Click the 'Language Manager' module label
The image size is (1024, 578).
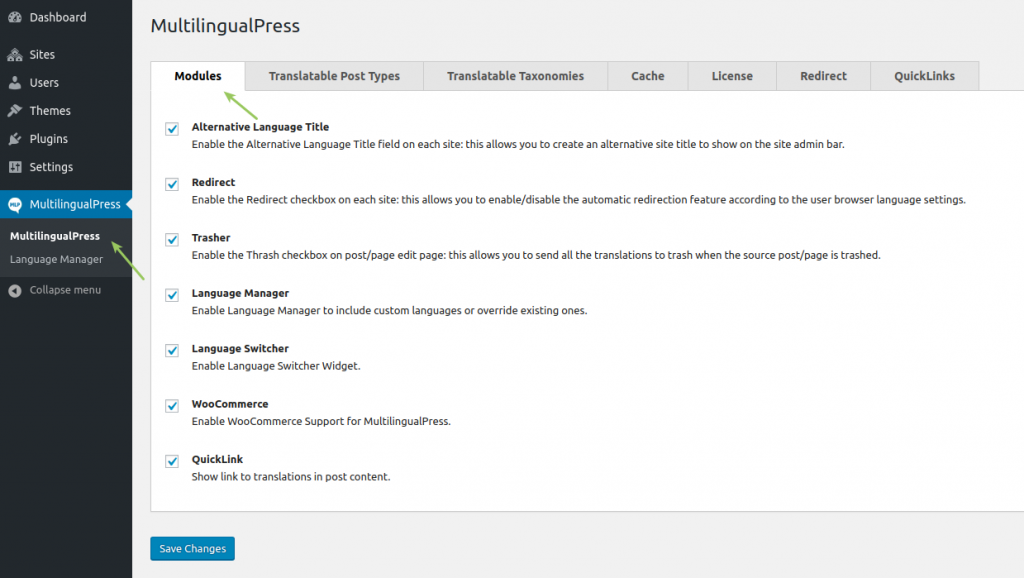(x=240, y=293)
